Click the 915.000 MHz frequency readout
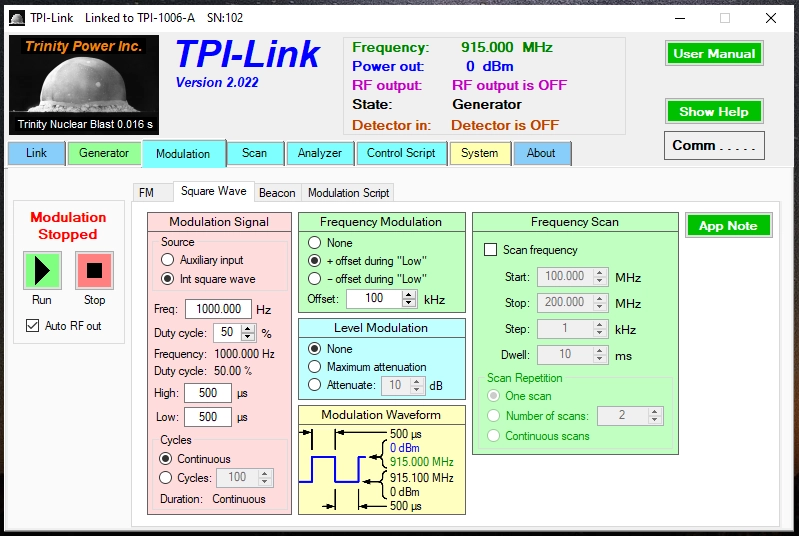Image resolution: width=799 pixels, height=536 pixels. (507, 47)
